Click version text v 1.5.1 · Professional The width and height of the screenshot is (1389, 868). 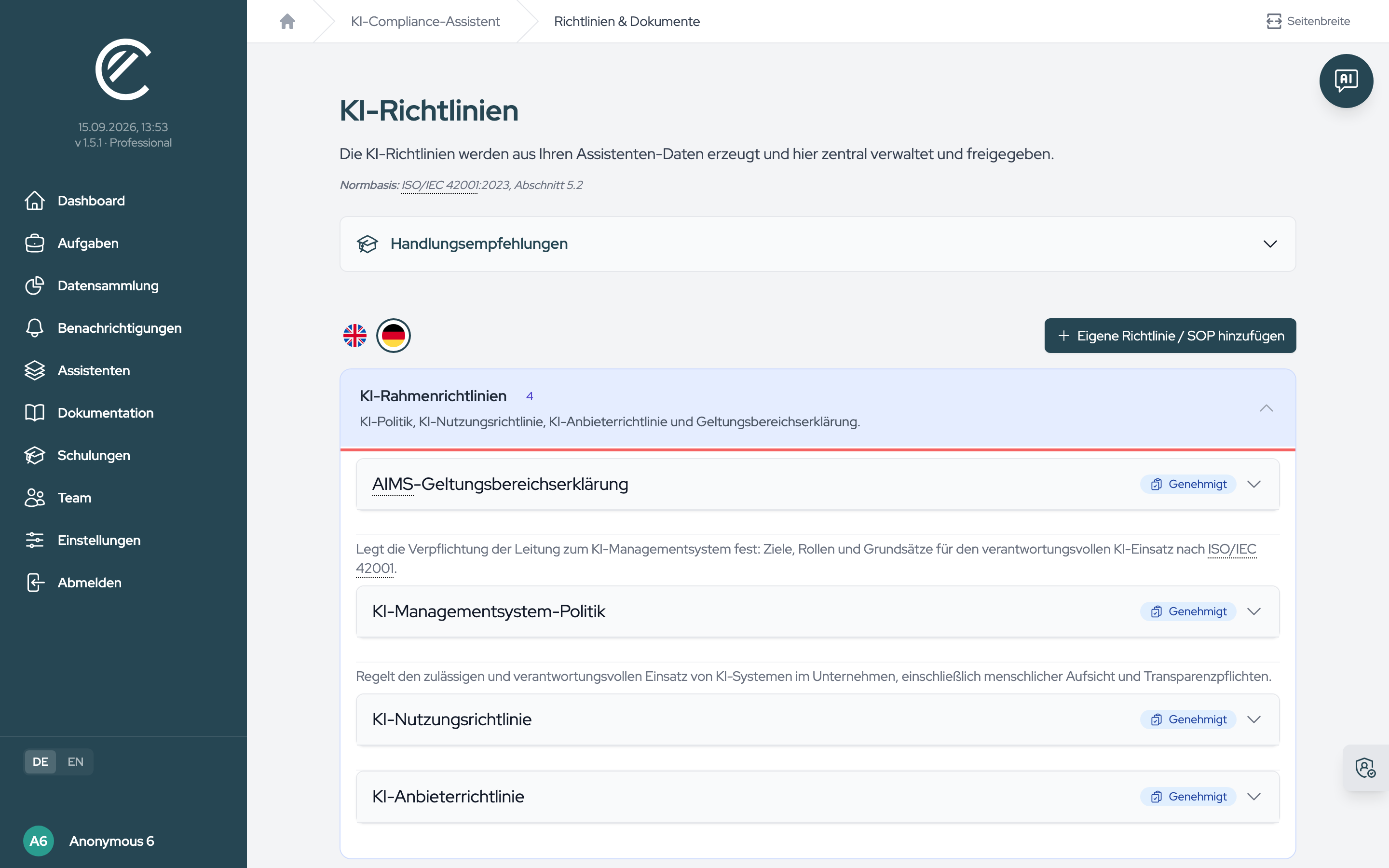(123, 142)
